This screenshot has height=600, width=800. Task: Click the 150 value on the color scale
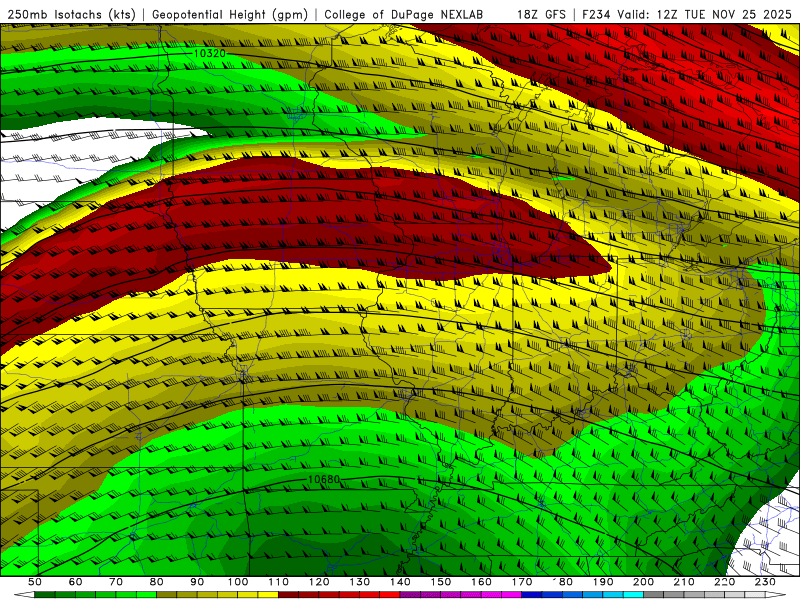tap(441, 582)
